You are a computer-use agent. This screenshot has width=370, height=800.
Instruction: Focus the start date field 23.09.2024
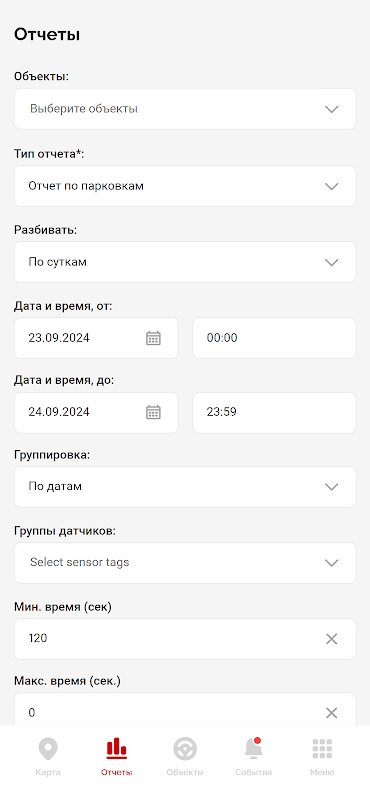(x=96, y=338)
